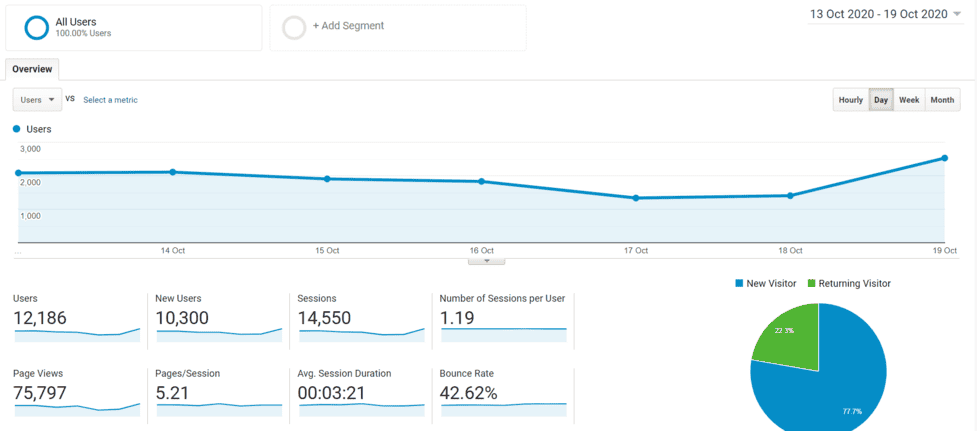Click the 19 Oct data point on chart
The width and height of the screenshot is (977, 431).
(x=945, y=158)
